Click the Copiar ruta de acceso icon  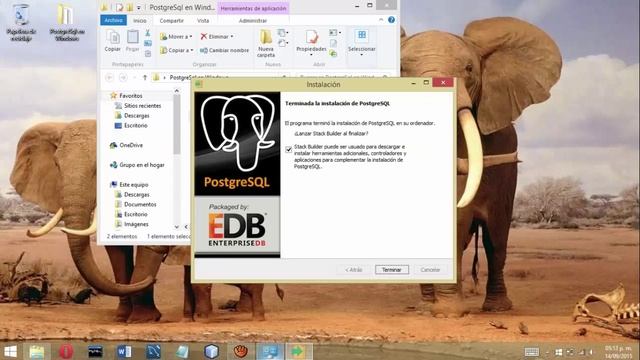click(148, 43)
